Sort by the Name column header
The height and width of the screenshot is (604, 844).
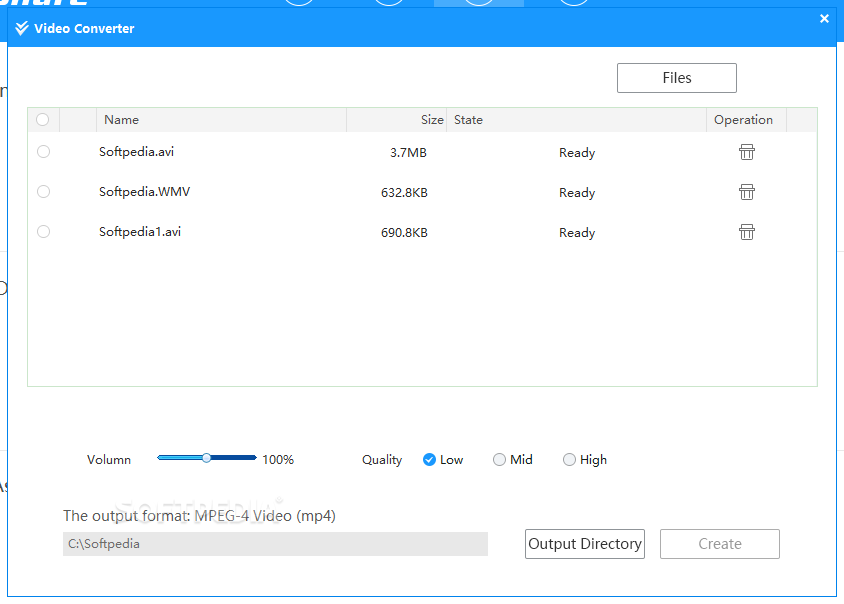[221, 120]
